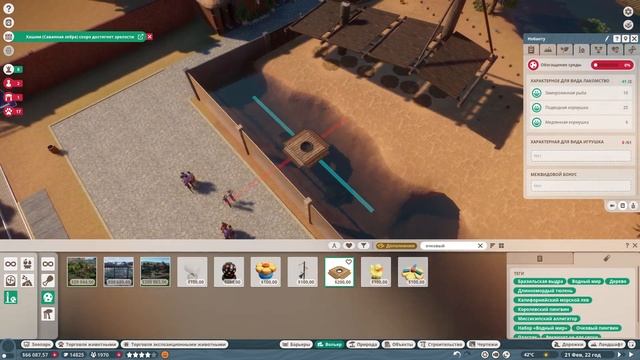Click rightmost round button under habitat panel
This screenshot has height=360, width=640.
(633, 206)
